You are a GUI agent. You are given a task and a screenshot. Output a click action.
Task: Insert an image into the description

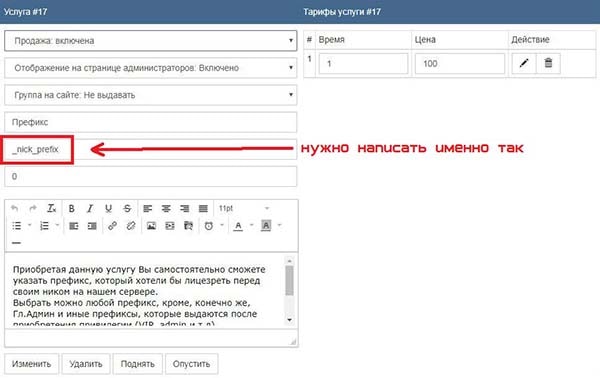click(151, 226)
